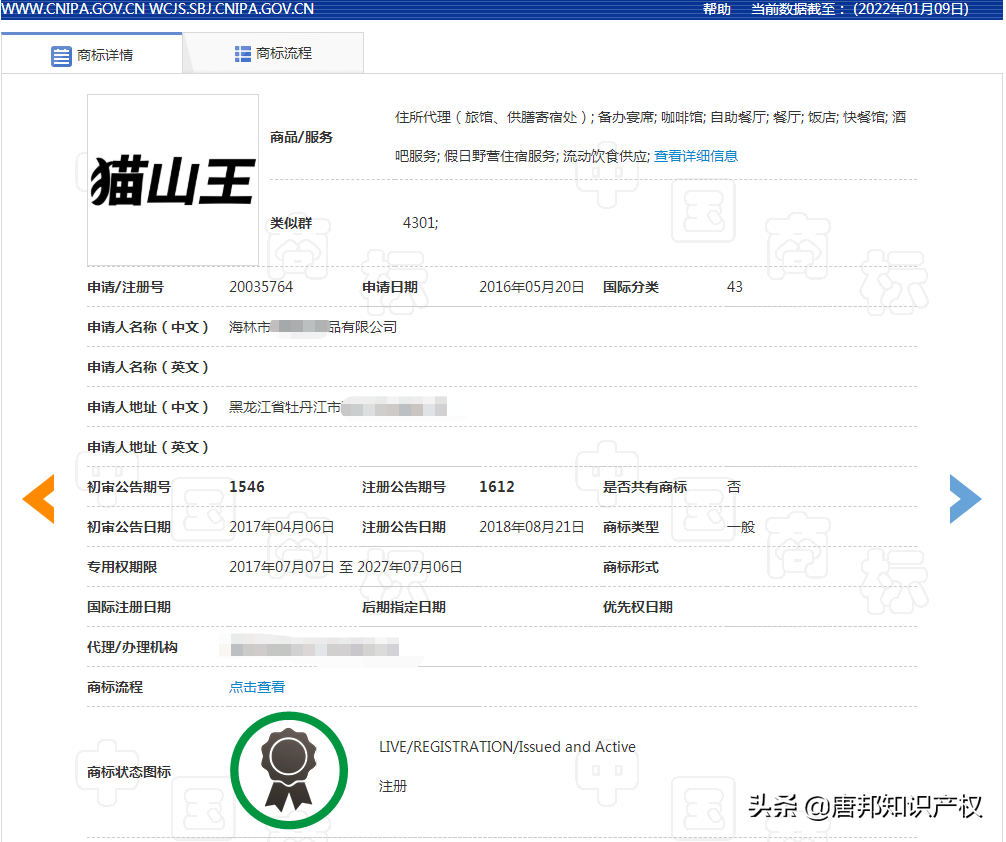
Task: Select the applicant address 黑龙江省牡丹江市
Action: [285, 407]
